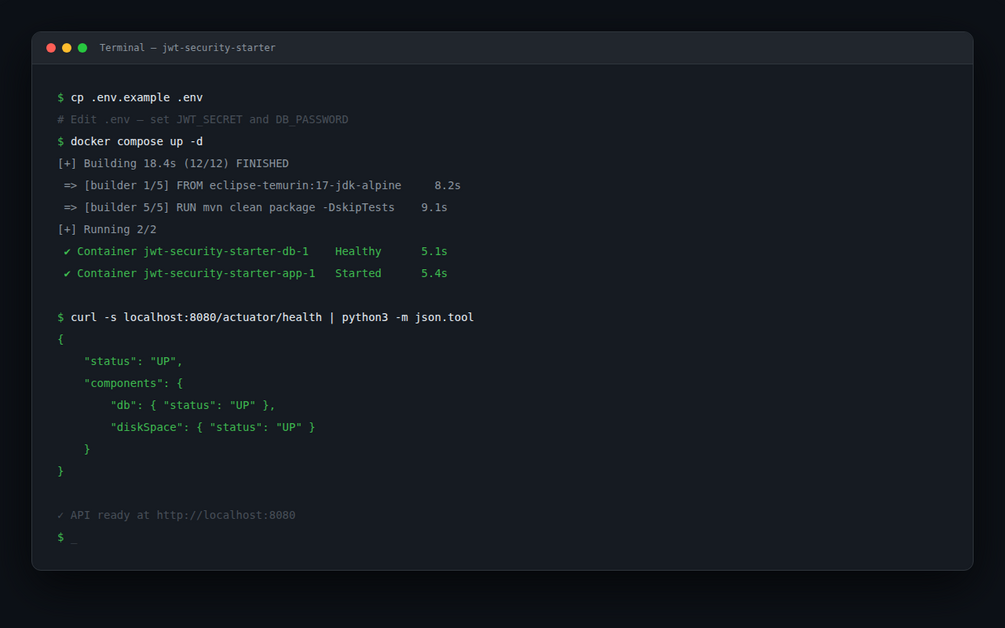Click the '8.2s' build time value
This screenshot has width=1005, height=628.
(x=447, y=186)
